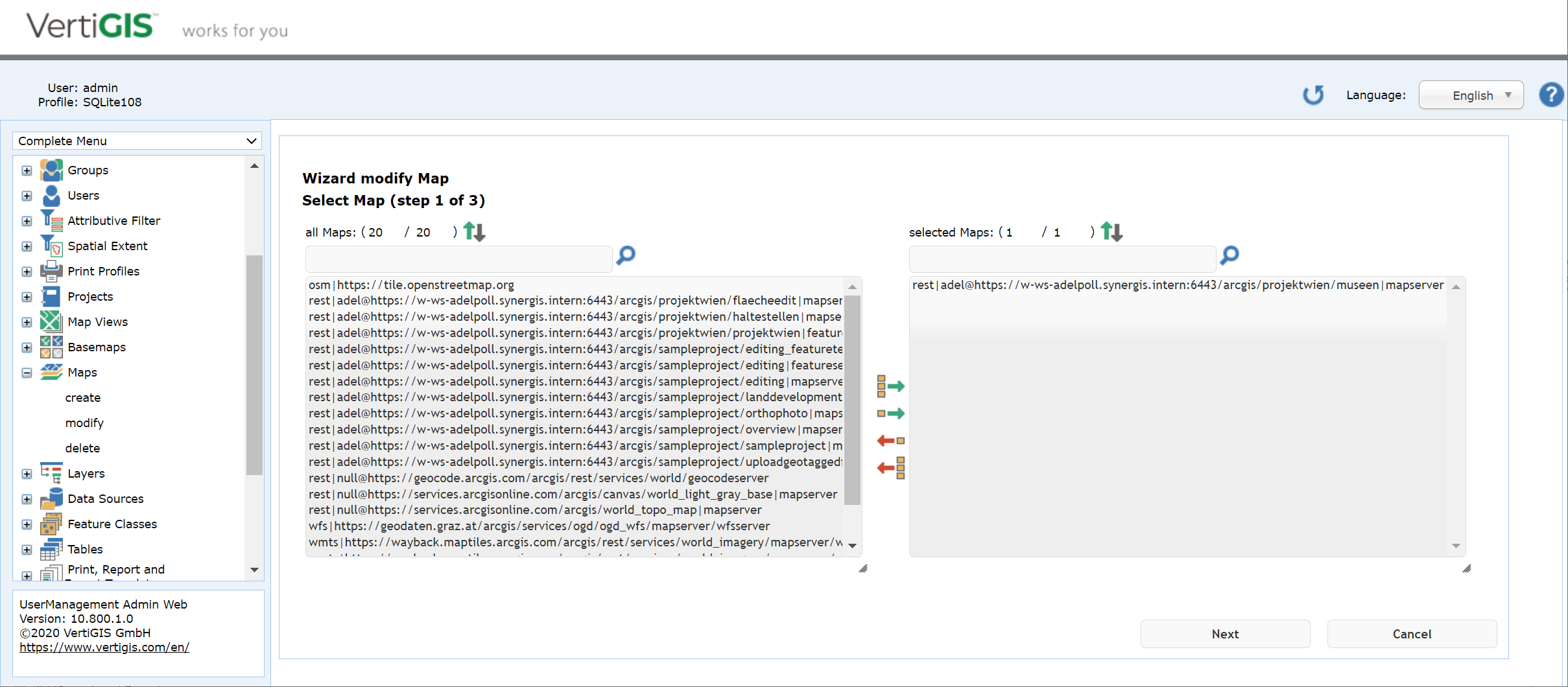The height and width of the screenshot is (687, 1568).
Task: Open help via question mark icon
Action: point(1550,95)
